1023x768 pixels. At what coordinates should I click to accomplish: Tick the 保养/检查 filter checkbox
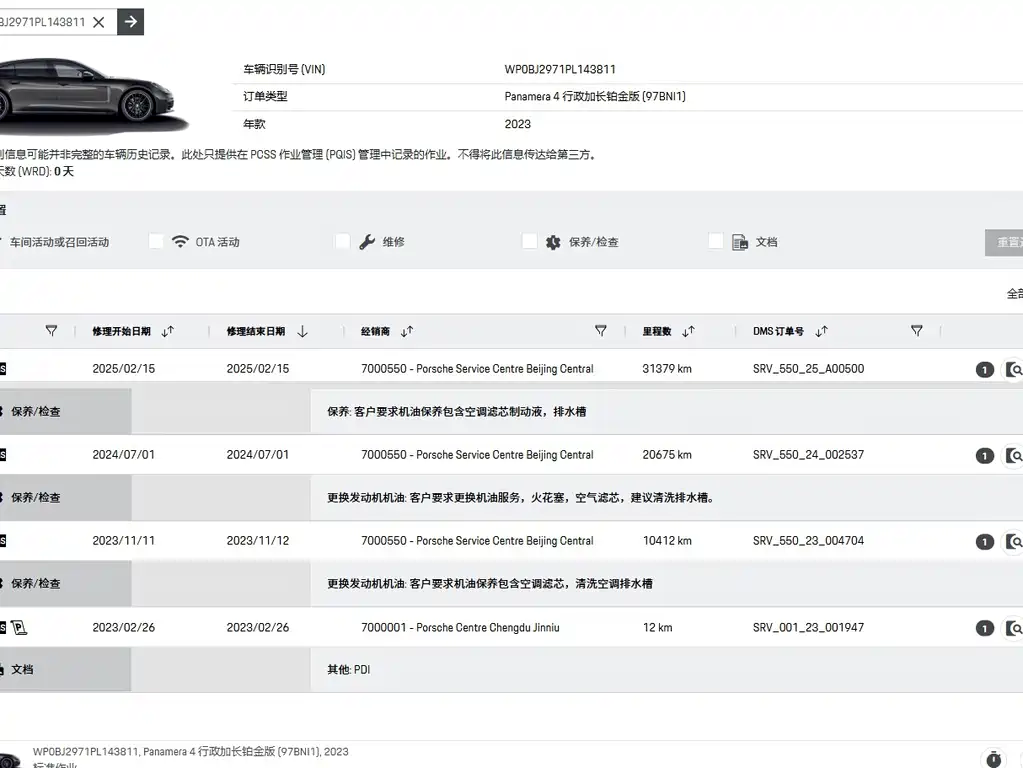[x=529, y=241]
